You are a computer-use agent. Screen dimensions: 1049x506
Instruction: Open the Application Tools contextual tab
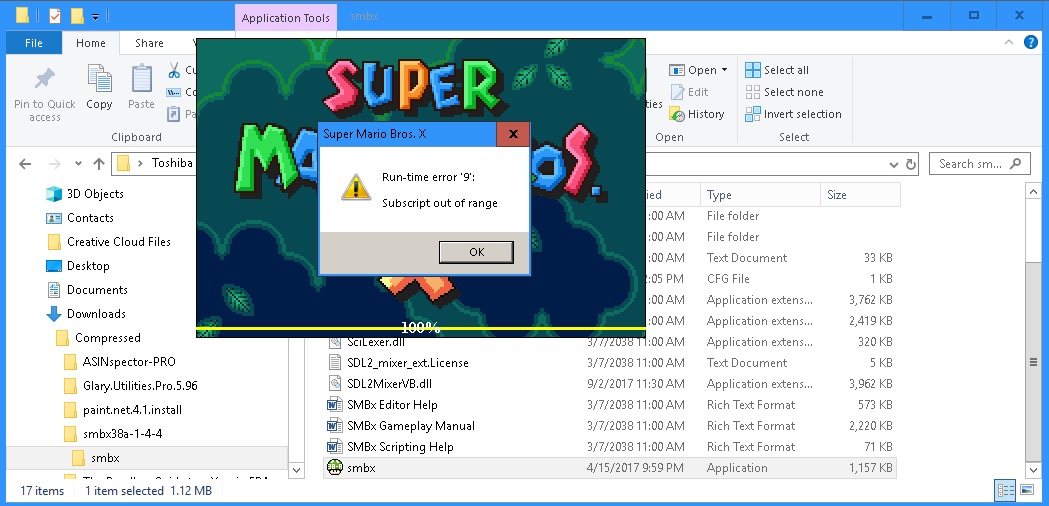click(x=286, y=18)
